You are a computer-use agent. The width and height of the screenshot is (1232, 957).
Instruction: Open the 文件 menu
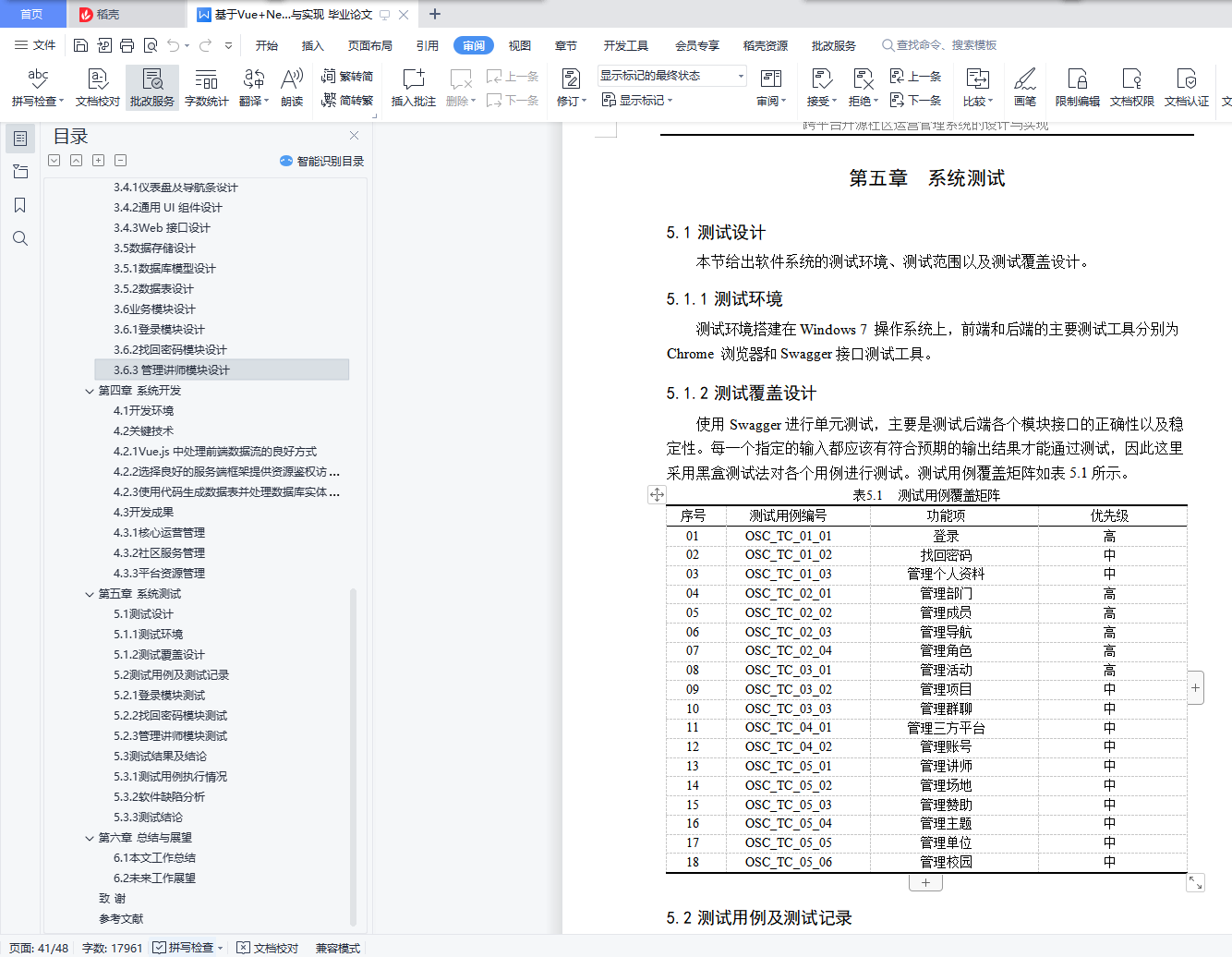click(35, 45)
